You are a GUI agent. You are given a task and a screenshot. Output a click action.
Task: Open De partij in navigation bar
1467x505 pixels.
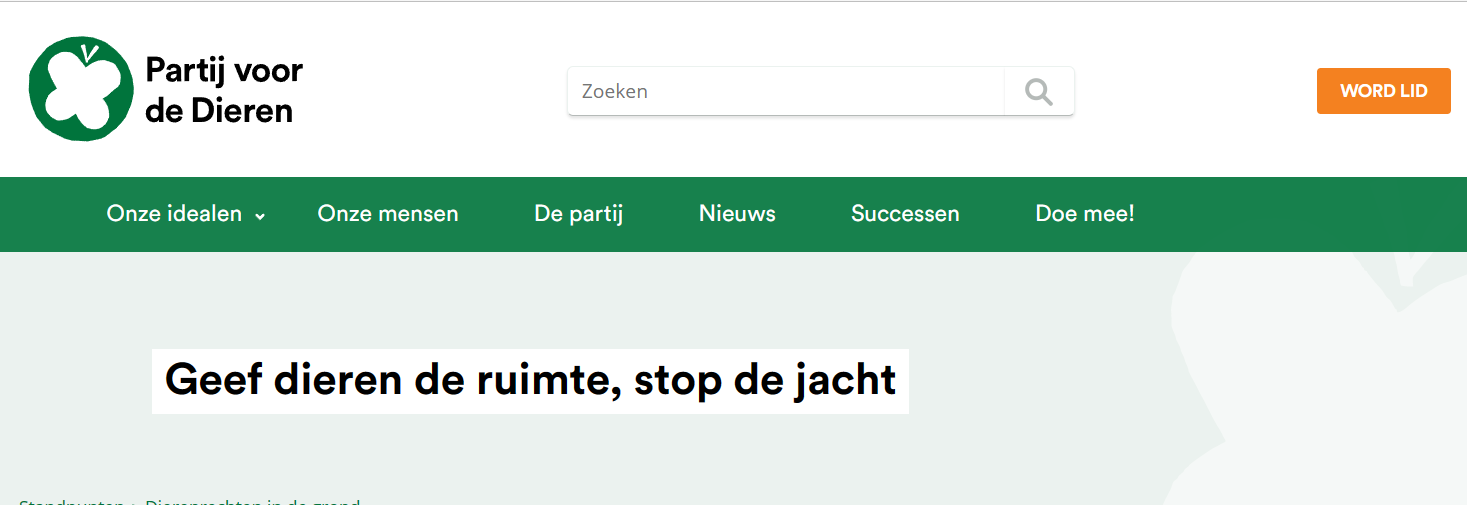[x=579, y=214]
